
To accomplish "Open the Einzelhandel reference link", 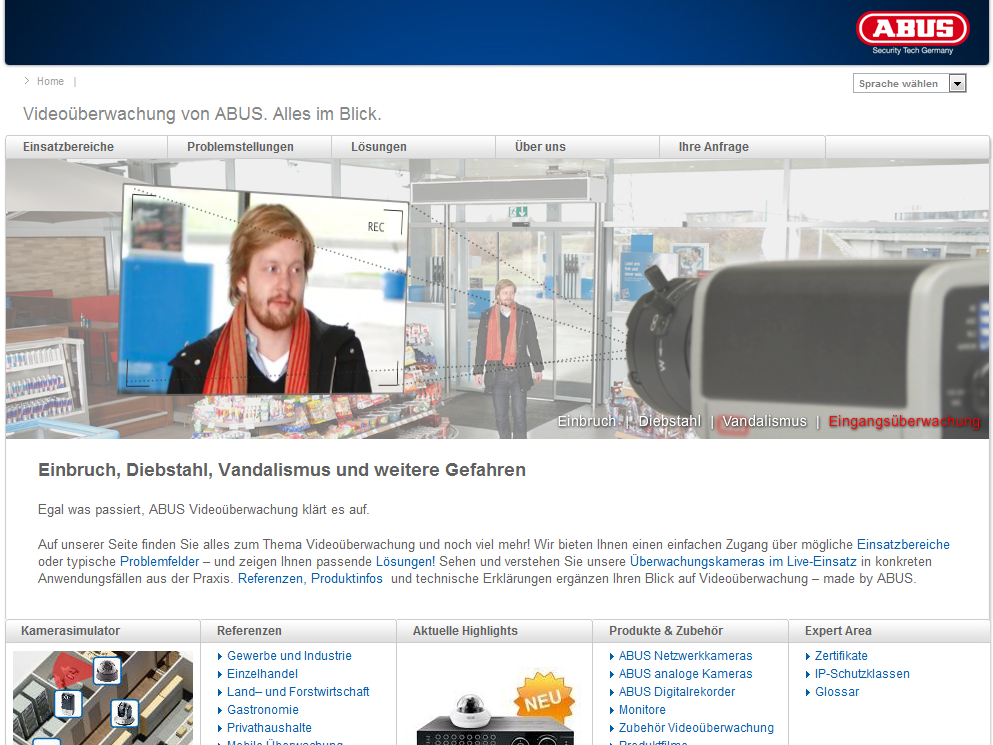I will point(262,674).
